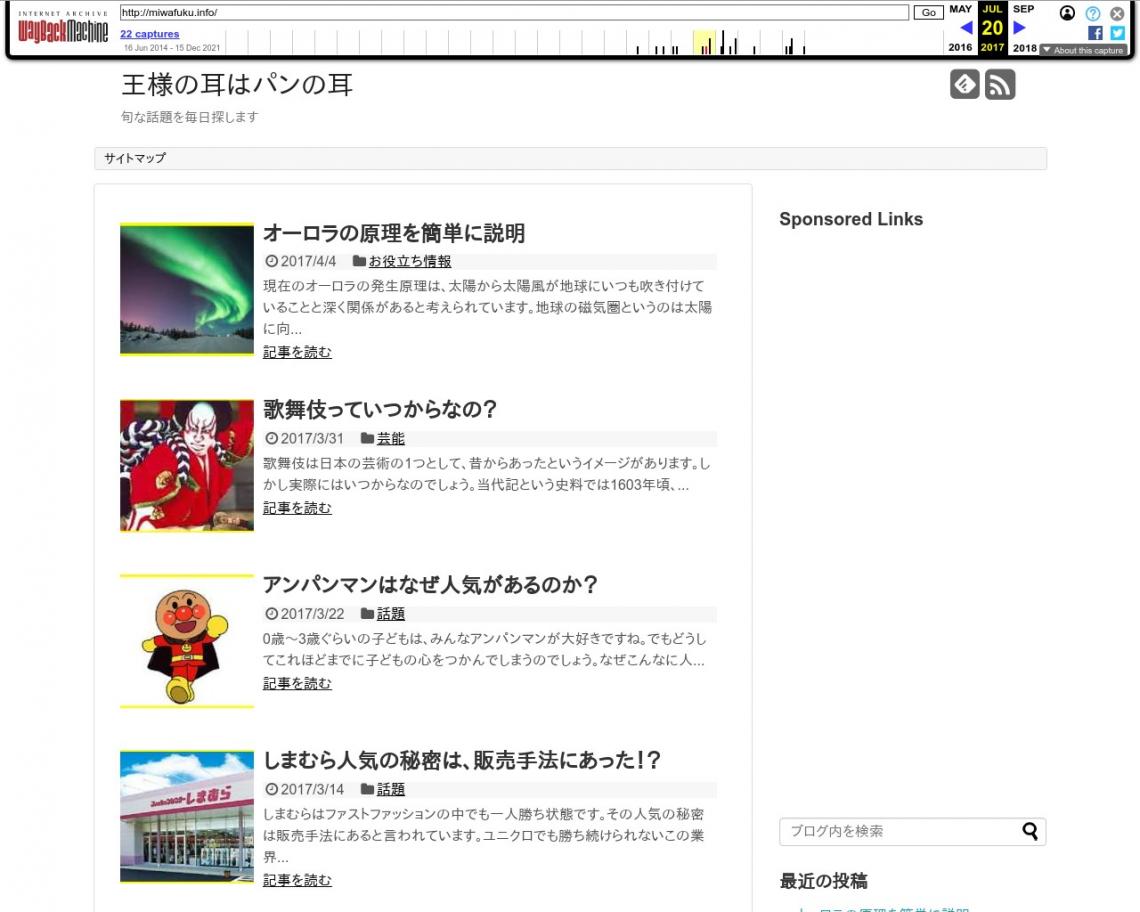Click 記事を読む for the kabuki article
Viewport: 1140px width, 912px height.
[297, 508]
